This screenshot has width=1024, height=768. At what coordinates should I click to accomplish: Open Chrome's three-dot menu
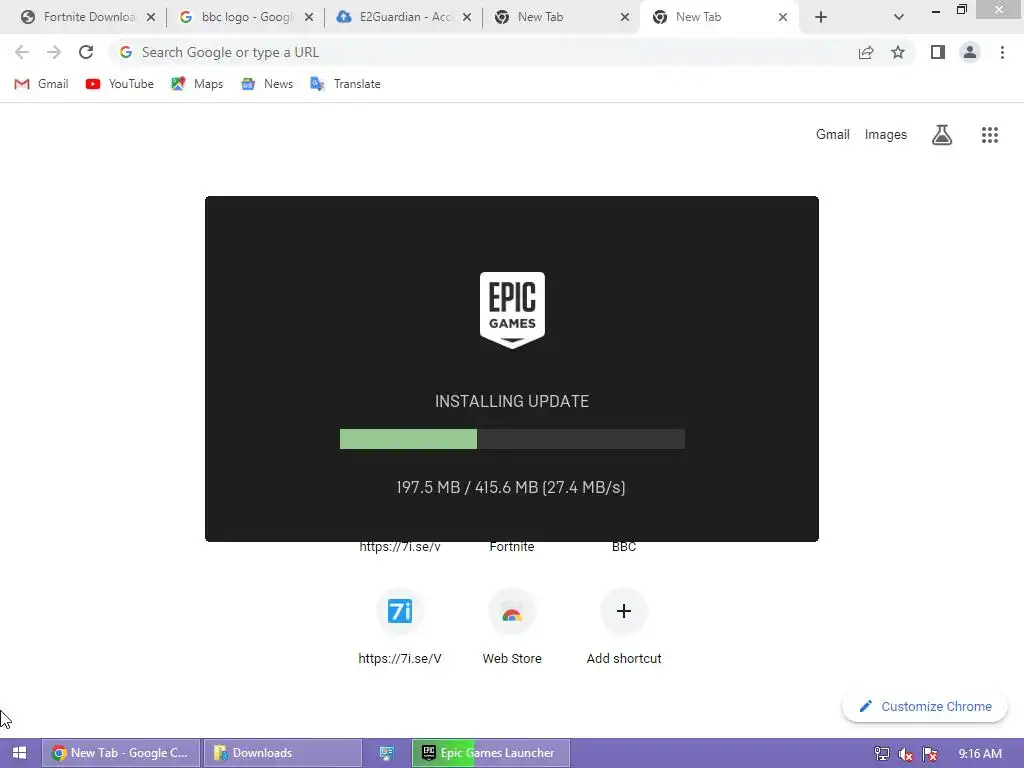(x=1002, y=52)
